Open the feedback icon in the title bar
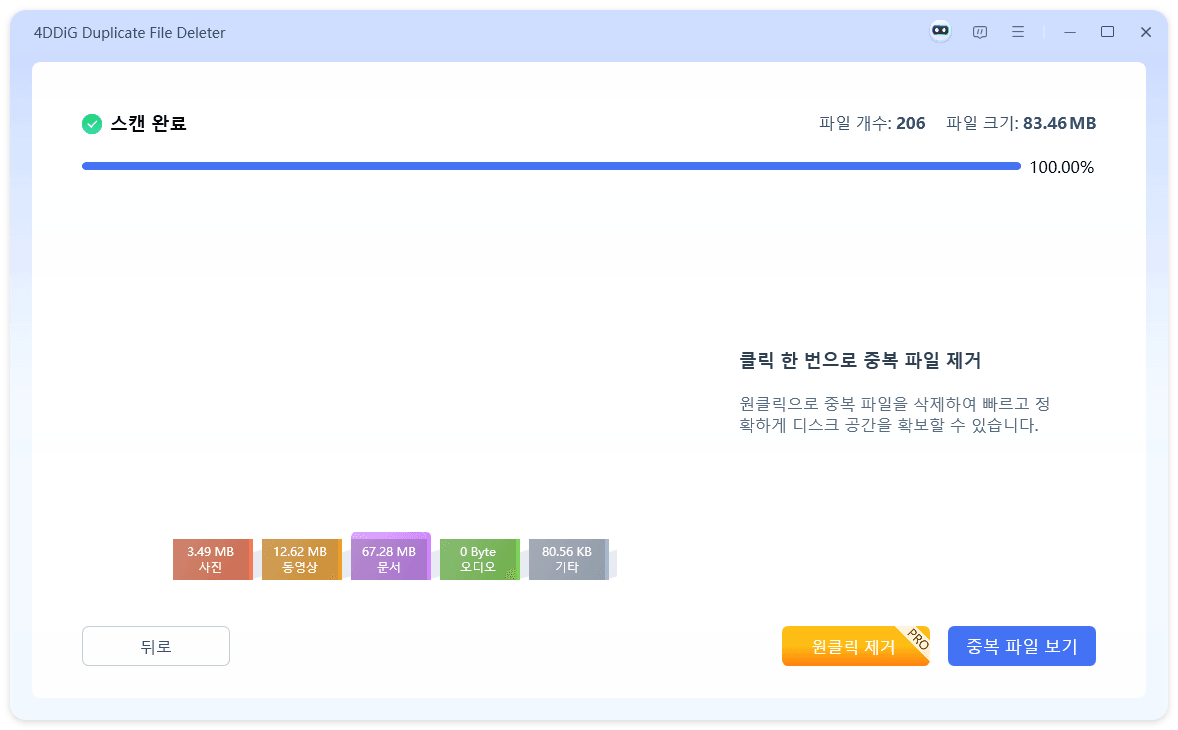Viewport: 1178px width, 730px height. 980,31
